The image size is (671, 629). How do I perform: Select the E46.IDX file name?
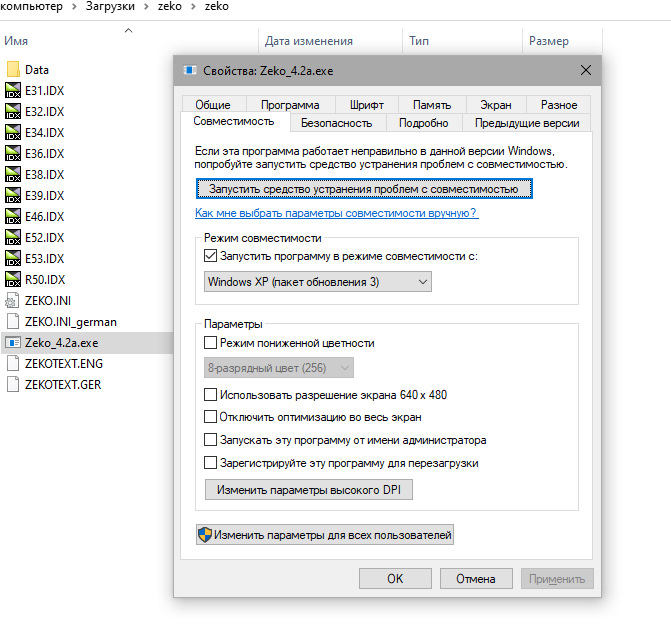point(45,217)
